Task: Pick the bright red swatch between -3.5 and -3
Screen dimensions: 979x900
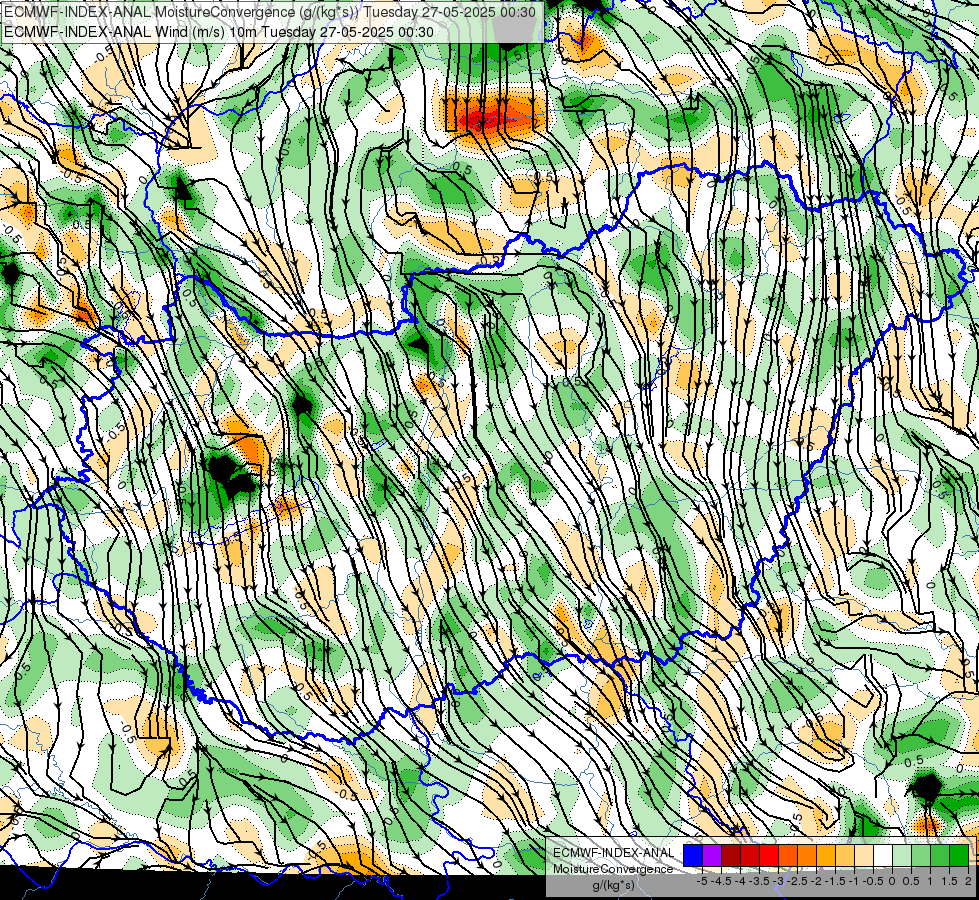Action: (769, 855)
